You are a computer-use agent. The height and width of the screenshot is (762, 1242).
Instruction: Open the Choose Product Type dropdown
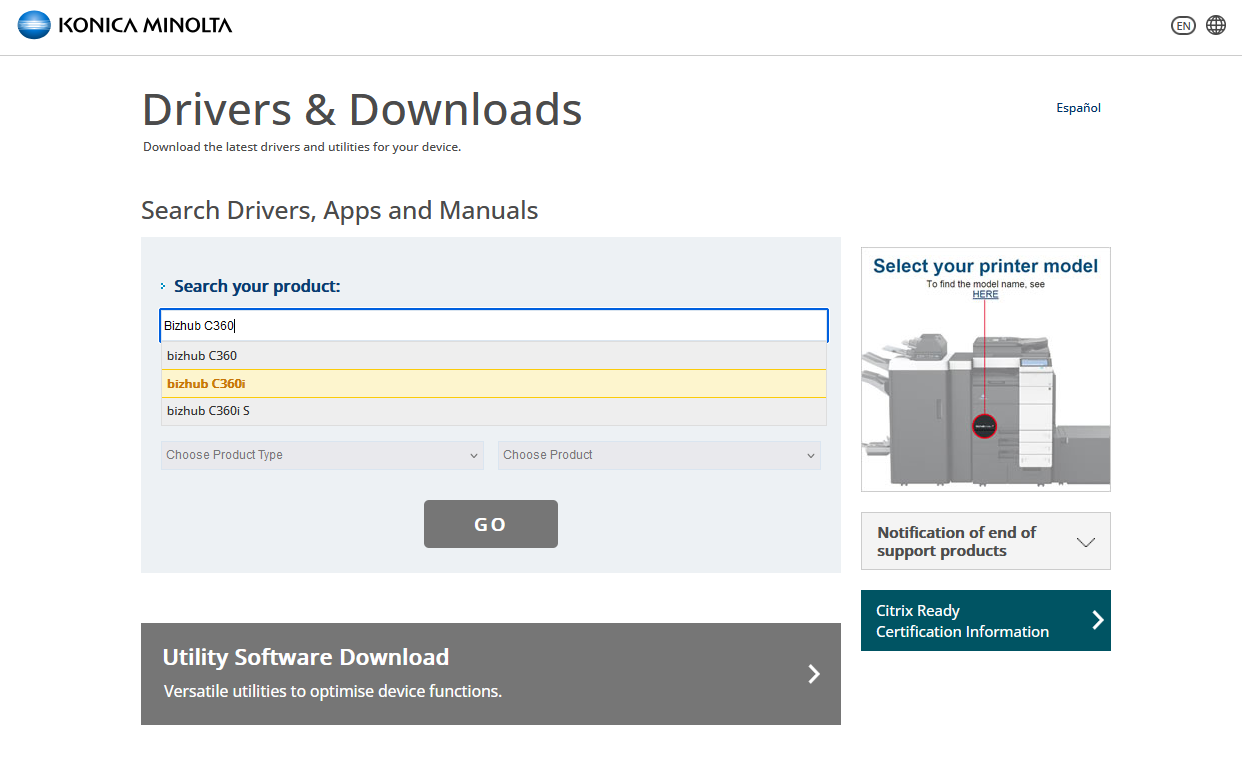coord(322,455)
